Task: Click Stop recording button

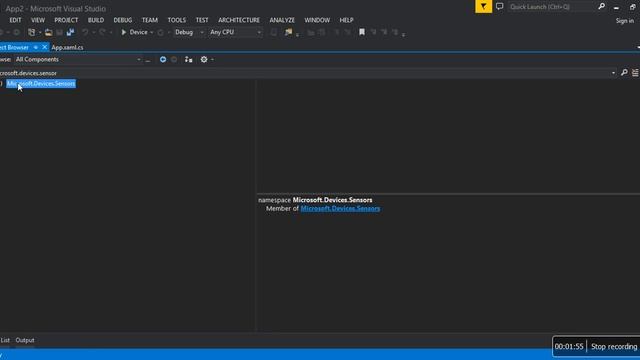Action: click(x=614, y=347)
